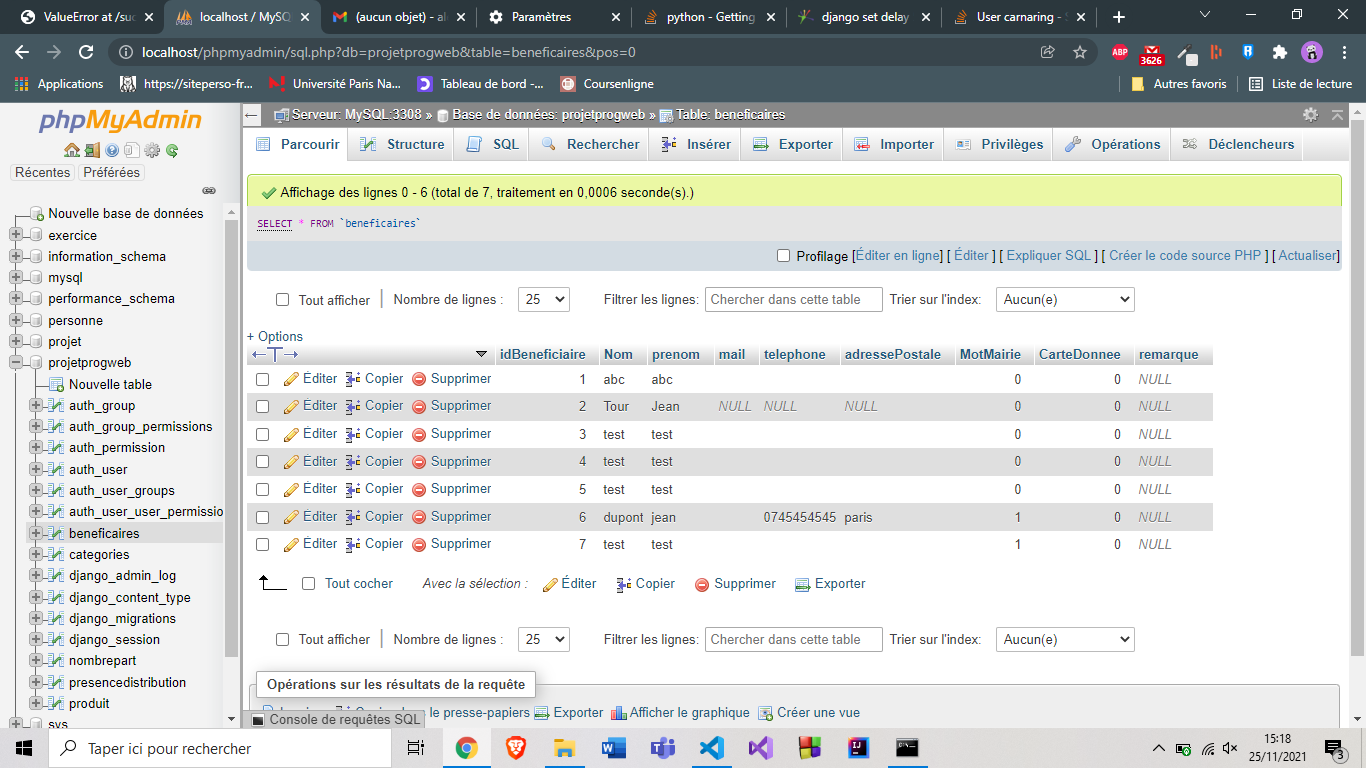Click the Éditer en ligne link
Image resolution: width=1366 pixels, height=768 pixels.
click(x=898, y=256)
